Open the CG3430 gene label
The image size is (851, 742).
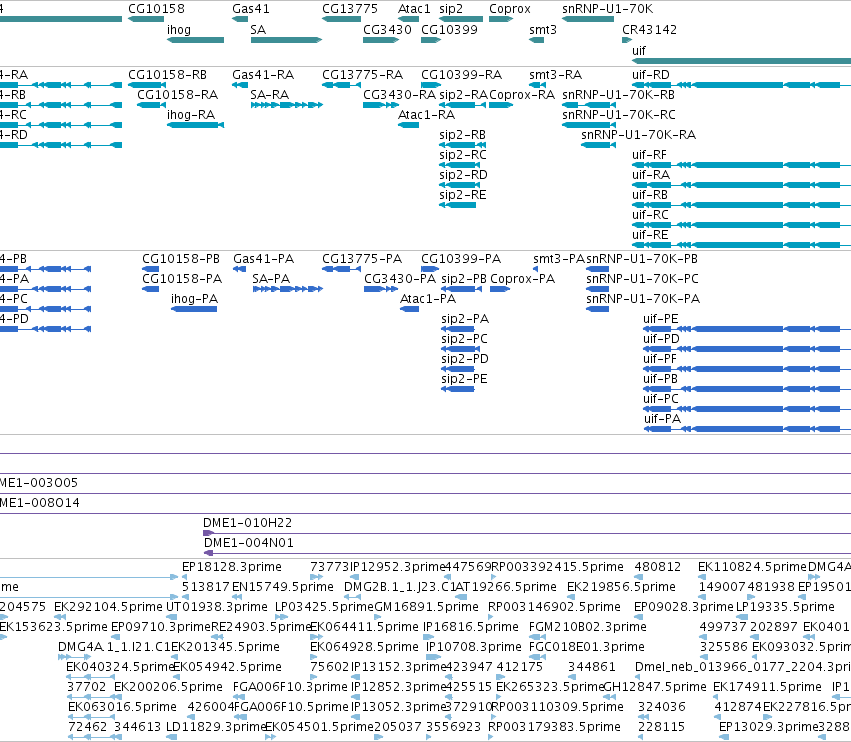pyautogui.click(x=388, y=30)
